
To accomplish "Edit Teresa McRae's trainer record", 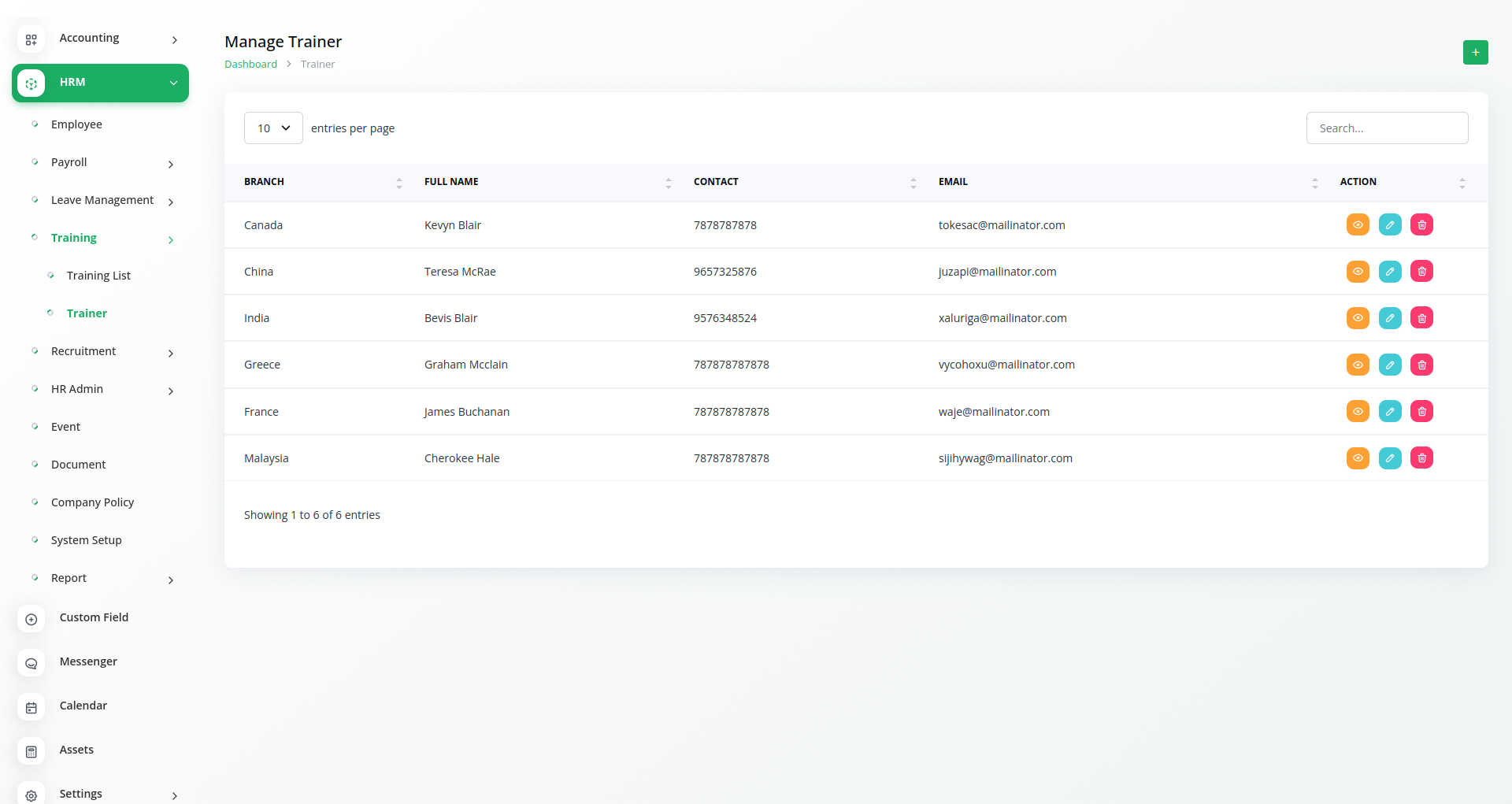I will pos(1390,272).
